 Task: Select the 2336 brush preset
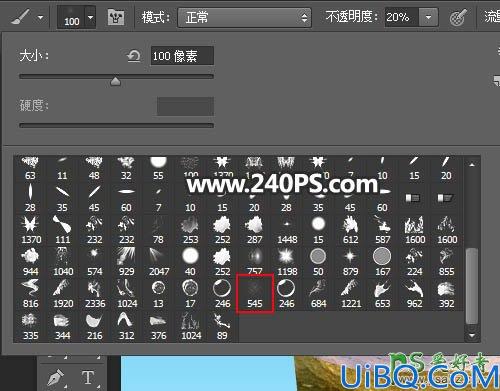pyautogui.click(x=94, y=294)
